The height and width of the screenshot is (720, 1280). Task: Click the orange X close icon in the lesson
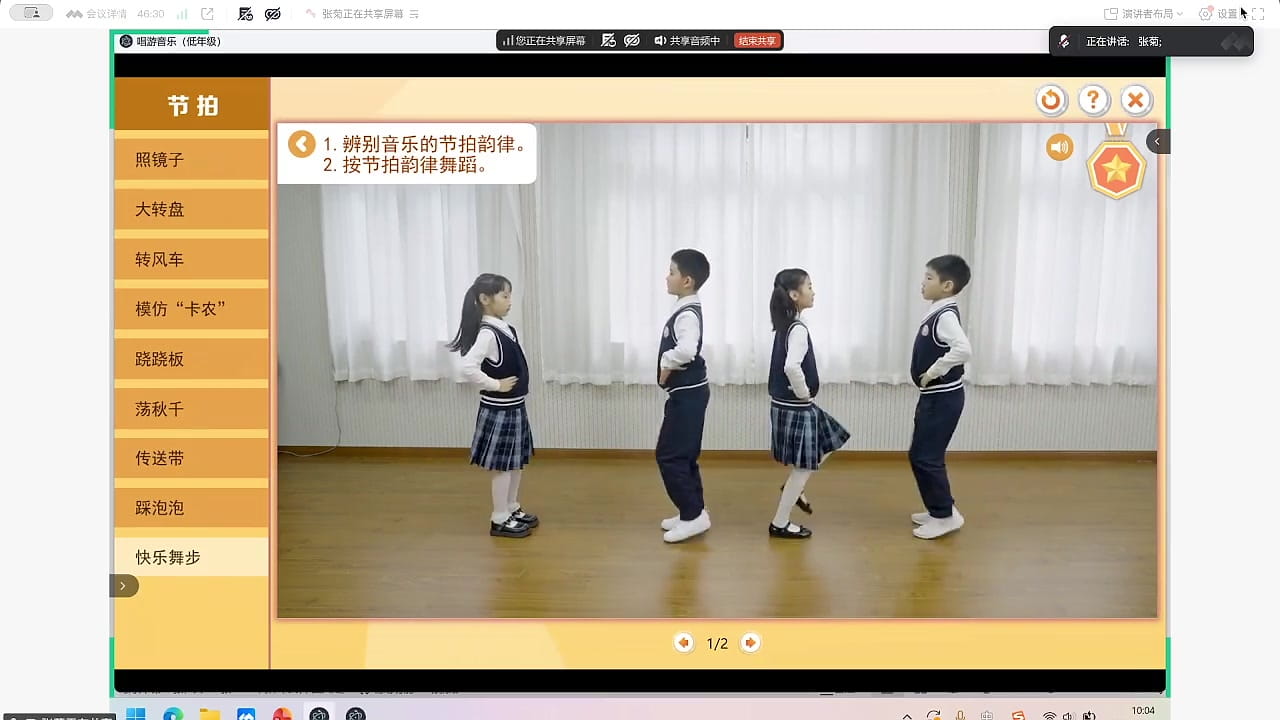tap(1135, 100)
